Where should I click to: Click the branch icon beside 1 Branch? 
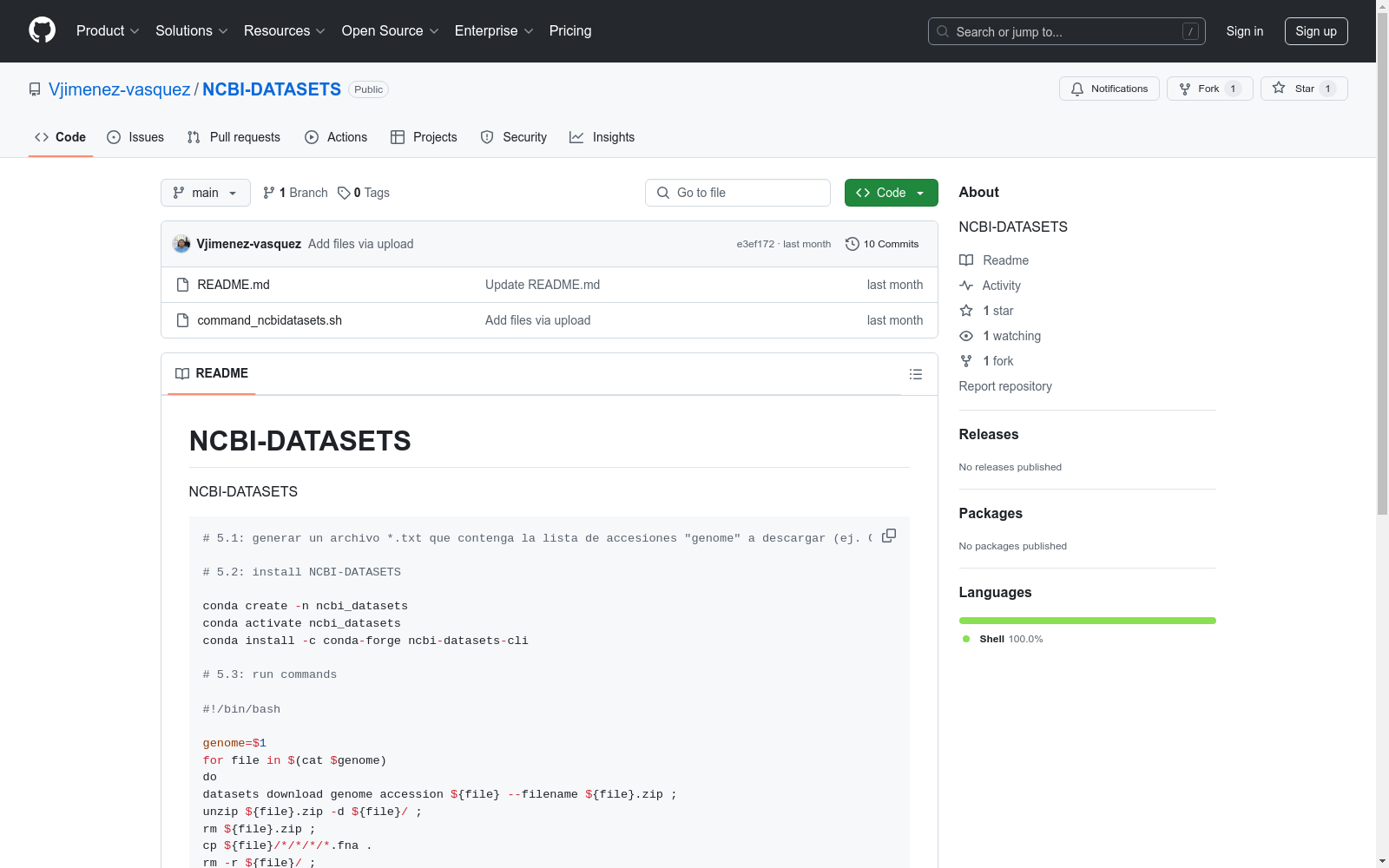coord(269,193)
